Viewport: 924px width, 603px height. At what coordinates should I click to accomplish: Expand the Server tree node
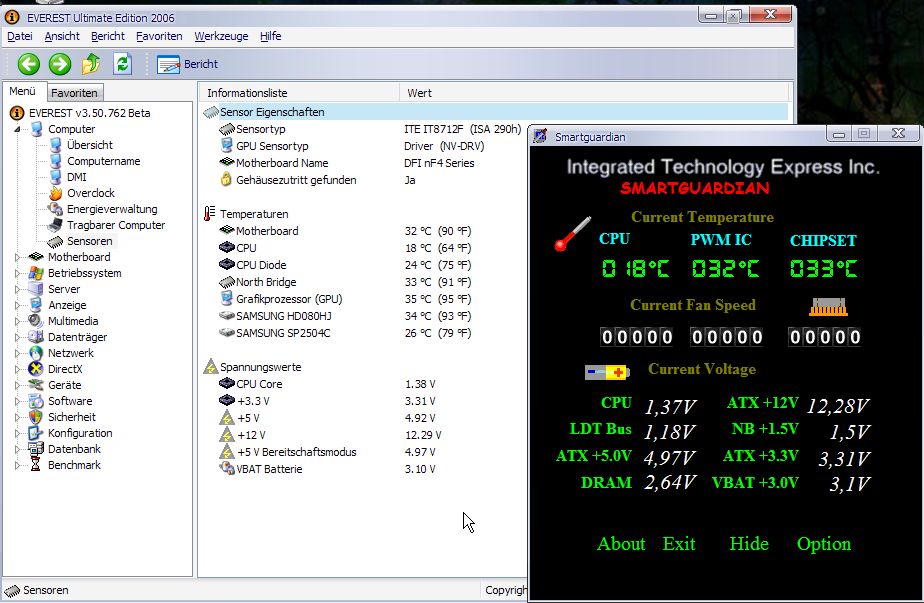click(18, 289)
